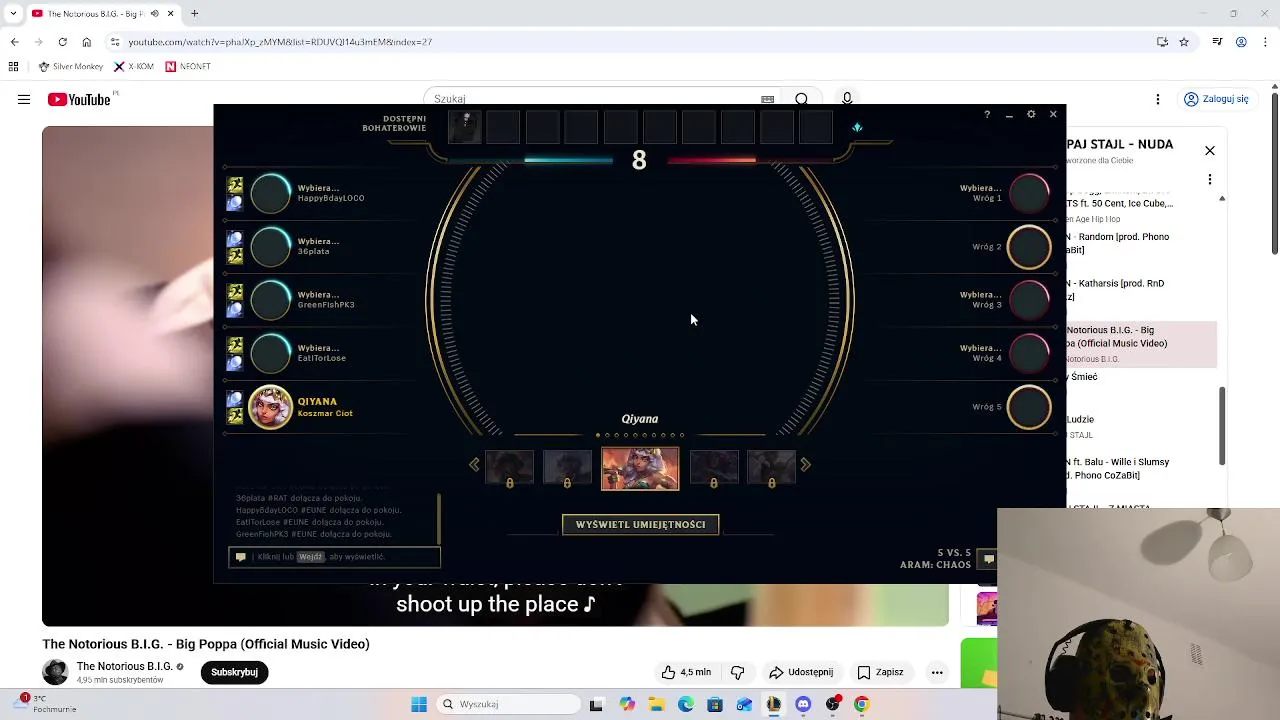Click the YouTube search magnifier button
Screen dimensions: 1280x720
802,99
